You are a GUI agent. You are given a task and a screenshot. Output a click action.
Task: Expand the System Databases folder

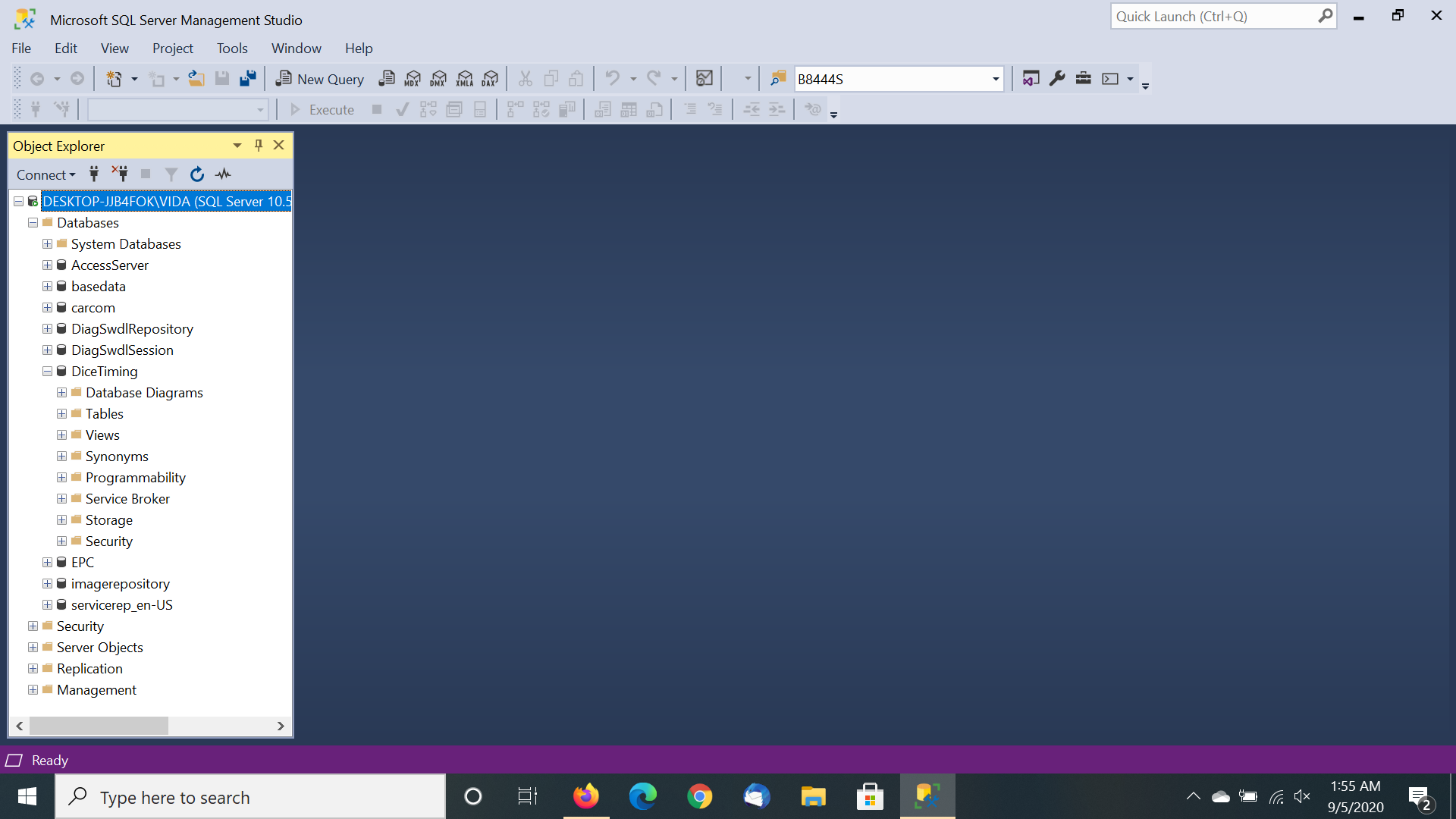point(47,244)
